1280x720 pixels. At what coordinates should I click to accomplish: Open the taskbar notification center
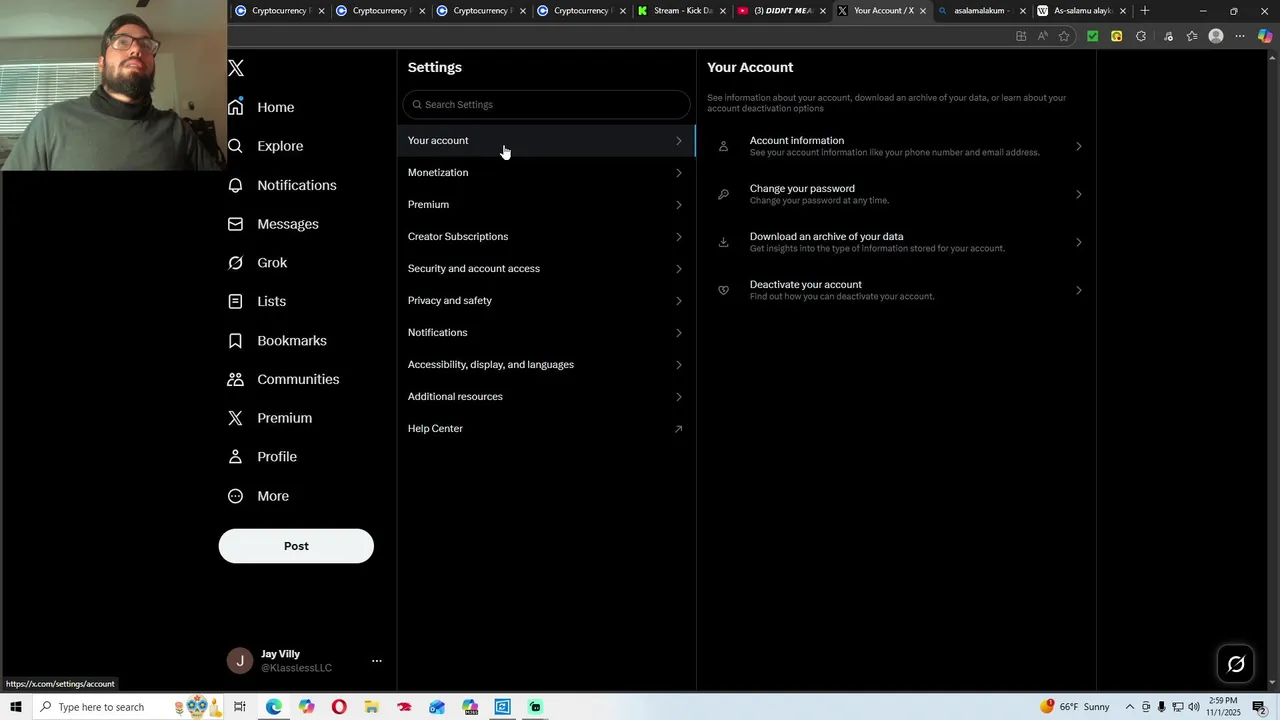click(1259, 707)
